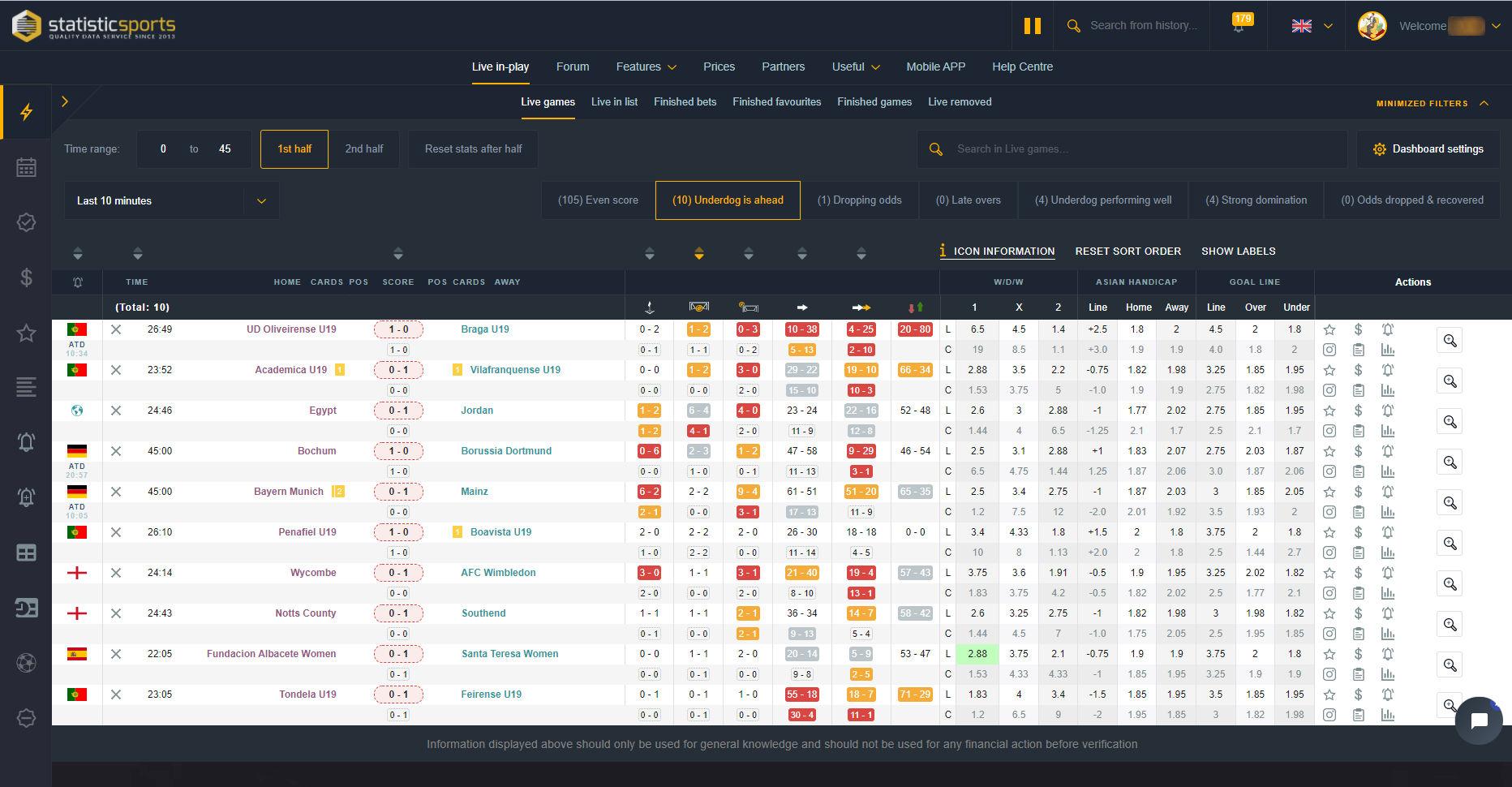1512x787 pixels.
Task: Click the lightning bolt live sidebar icon
Action: pos(26,112)
